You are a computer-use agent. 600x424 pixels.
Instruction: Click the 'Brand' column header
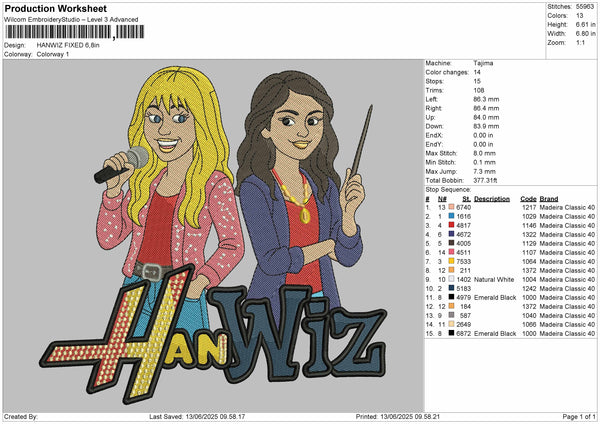pos(549,199)
